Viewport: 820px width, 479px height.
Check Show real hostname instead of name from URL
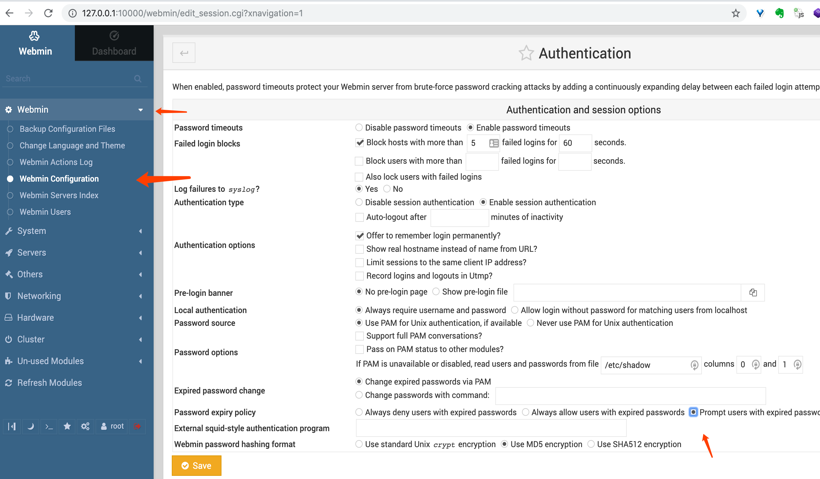359,249
